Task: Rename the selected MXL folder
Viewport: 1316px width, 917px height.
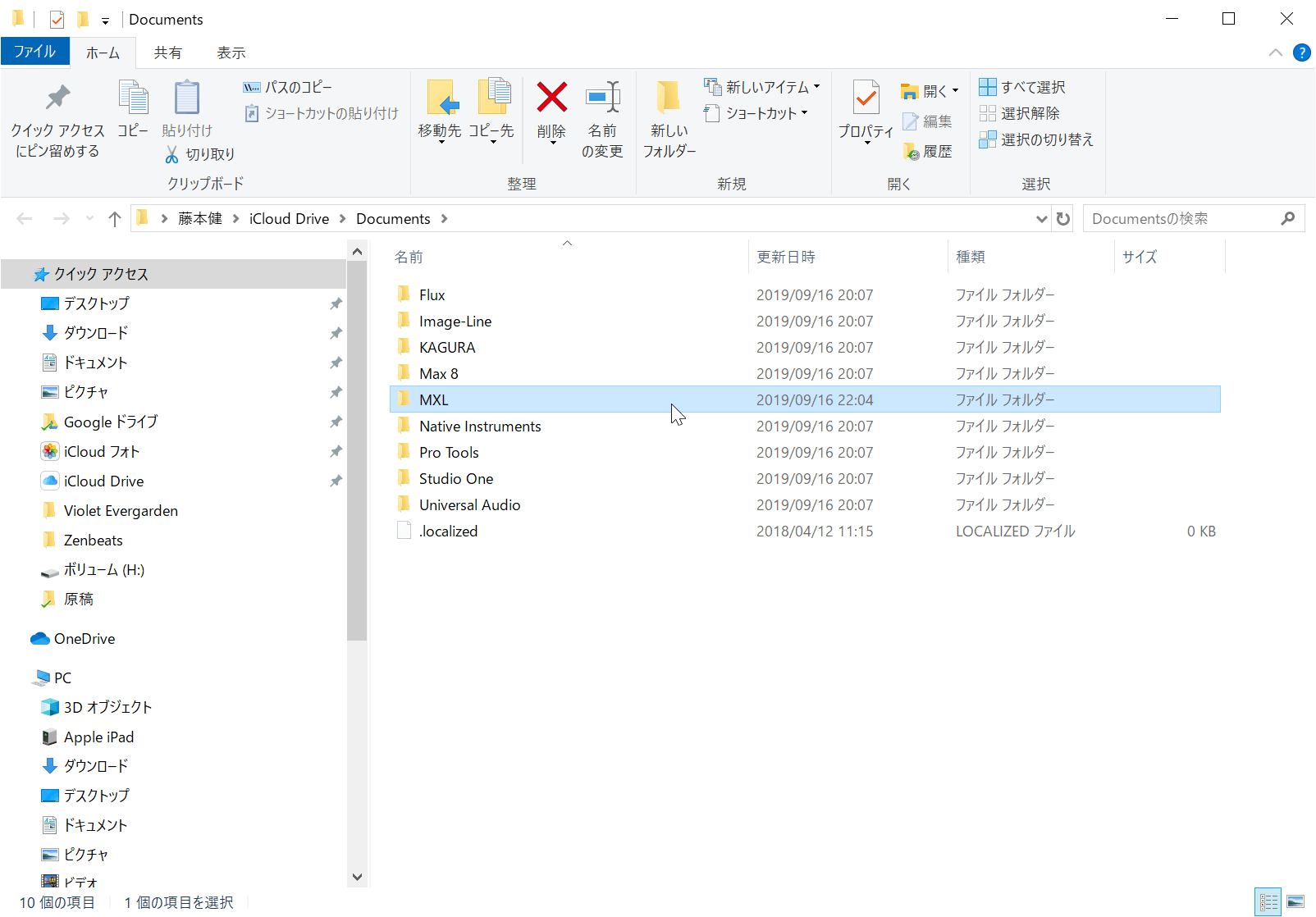Action: coord(602,120)
